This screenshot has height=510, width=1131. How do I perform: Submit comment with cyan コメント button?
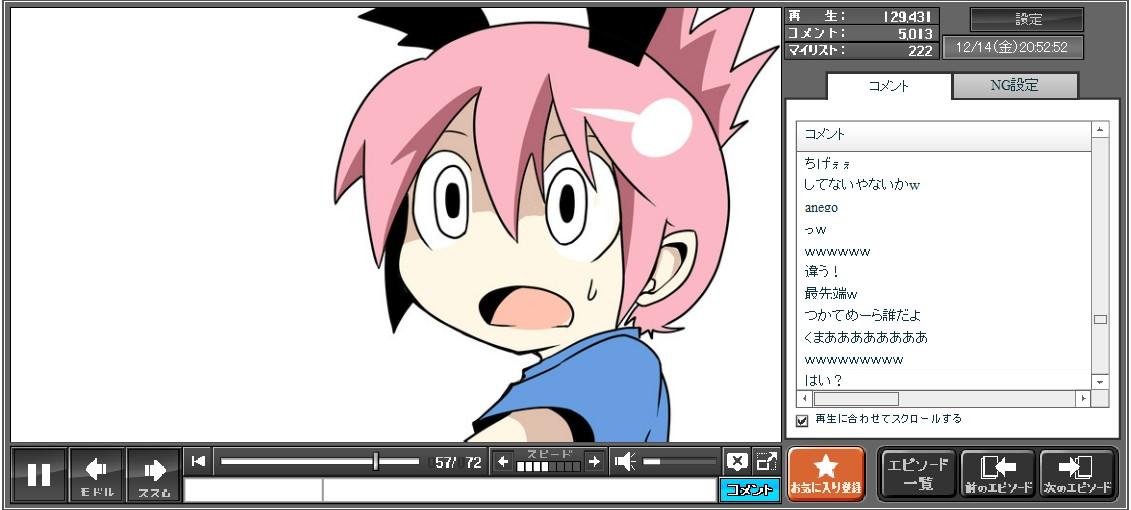coord(749,490)
